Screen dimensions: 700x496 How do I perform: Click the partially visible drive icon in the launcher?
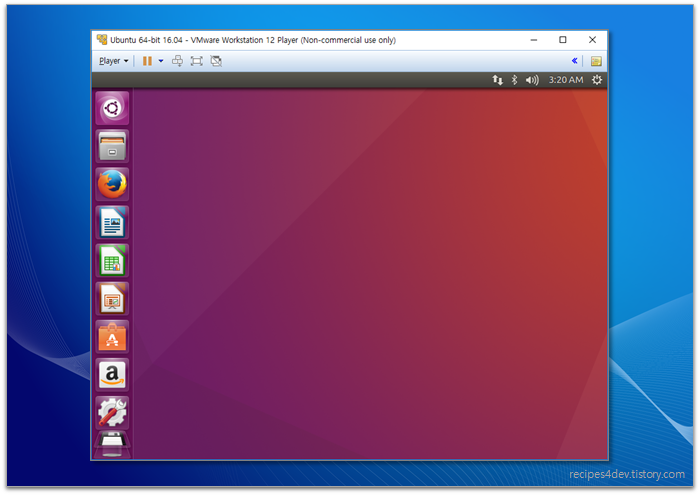pos(112,444)
